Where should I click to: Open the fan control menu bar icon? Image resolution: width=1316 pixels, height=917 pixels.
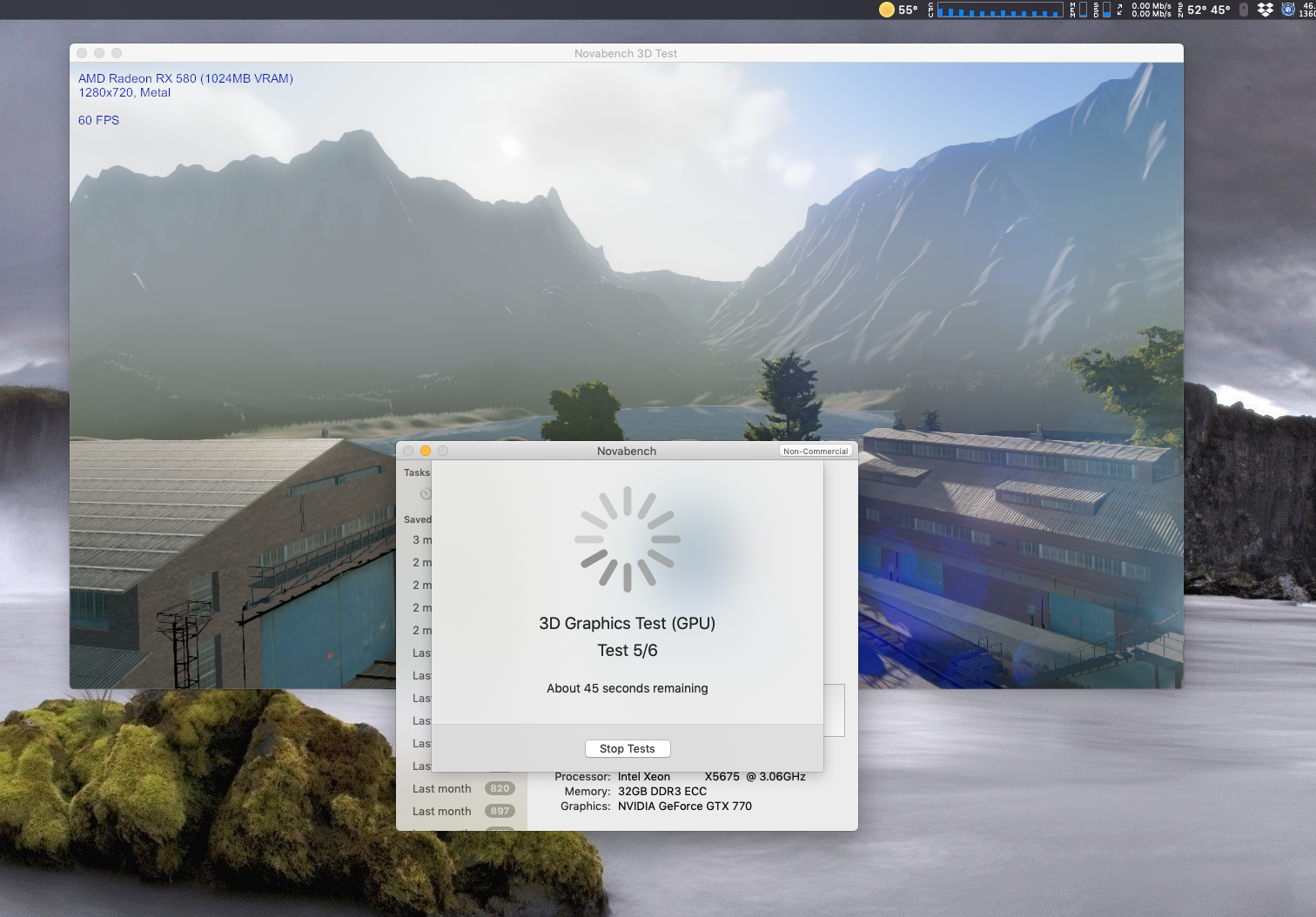tap(1288, 10)
